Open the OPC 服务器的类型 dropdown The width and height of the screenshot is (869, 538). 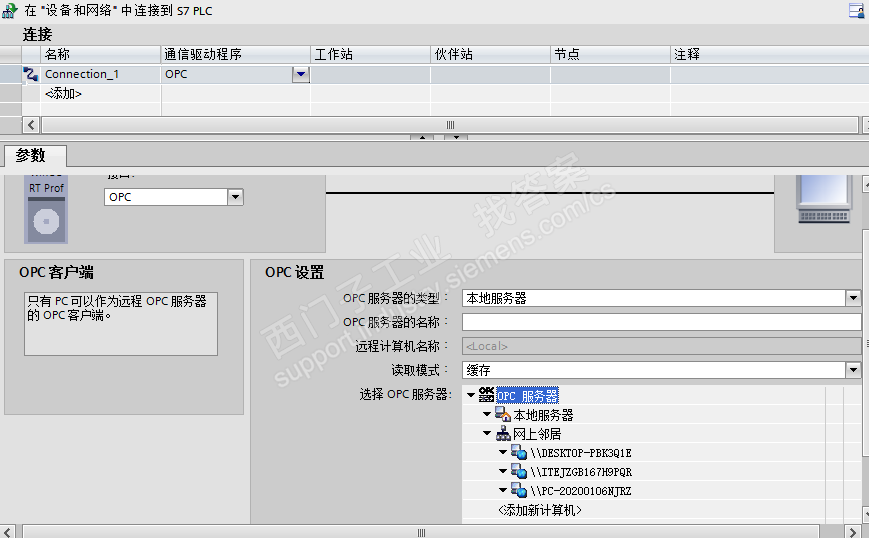point(853,298)
